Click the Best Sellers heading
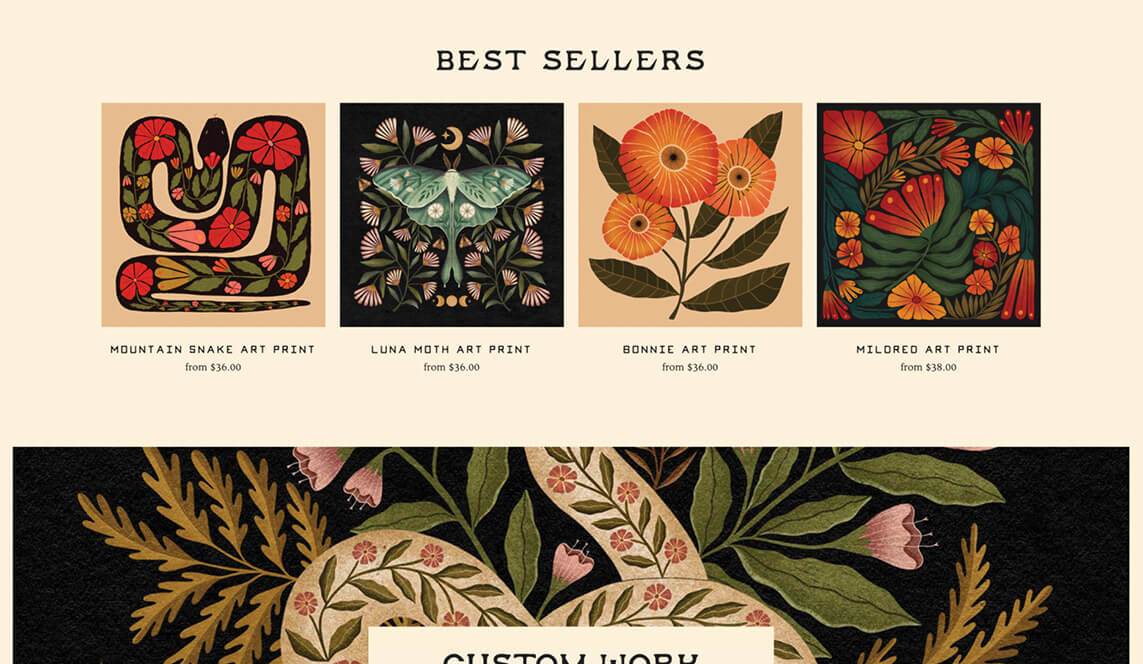 571,60
